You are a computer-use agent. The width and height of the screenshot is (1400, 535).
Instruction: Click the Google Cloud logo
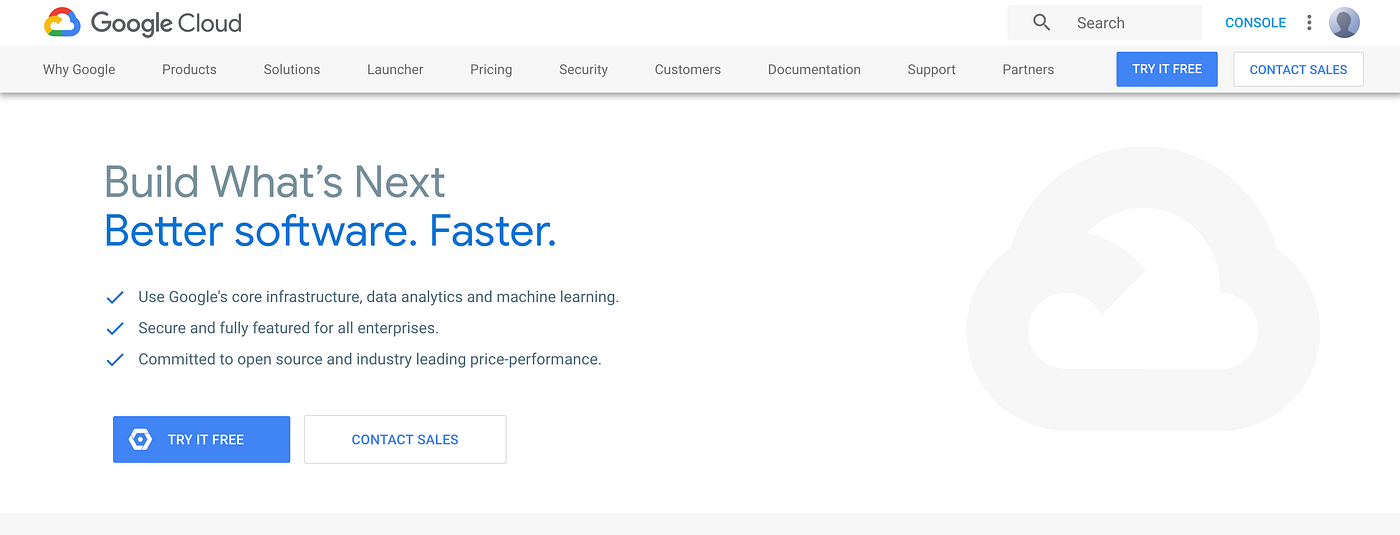[143, 22]
